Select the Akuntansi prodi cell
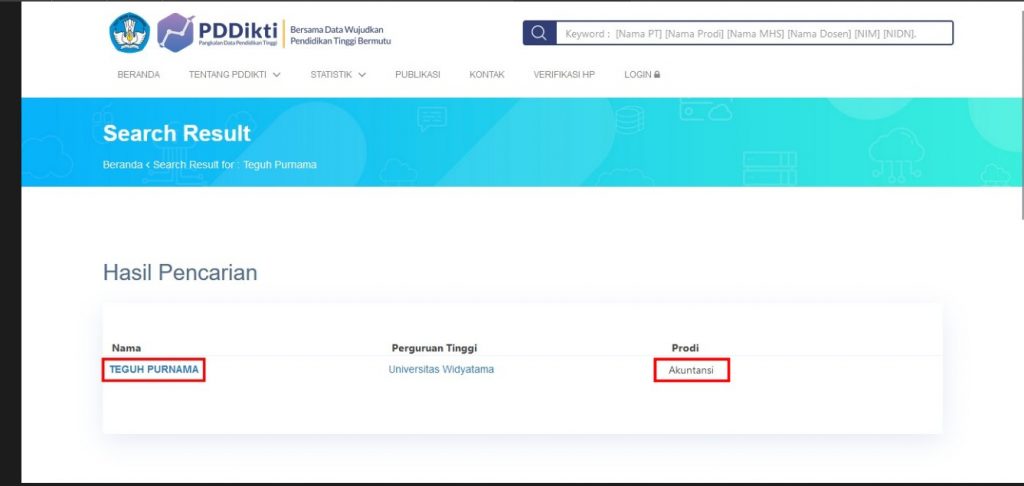 click(x=691, y=370)
